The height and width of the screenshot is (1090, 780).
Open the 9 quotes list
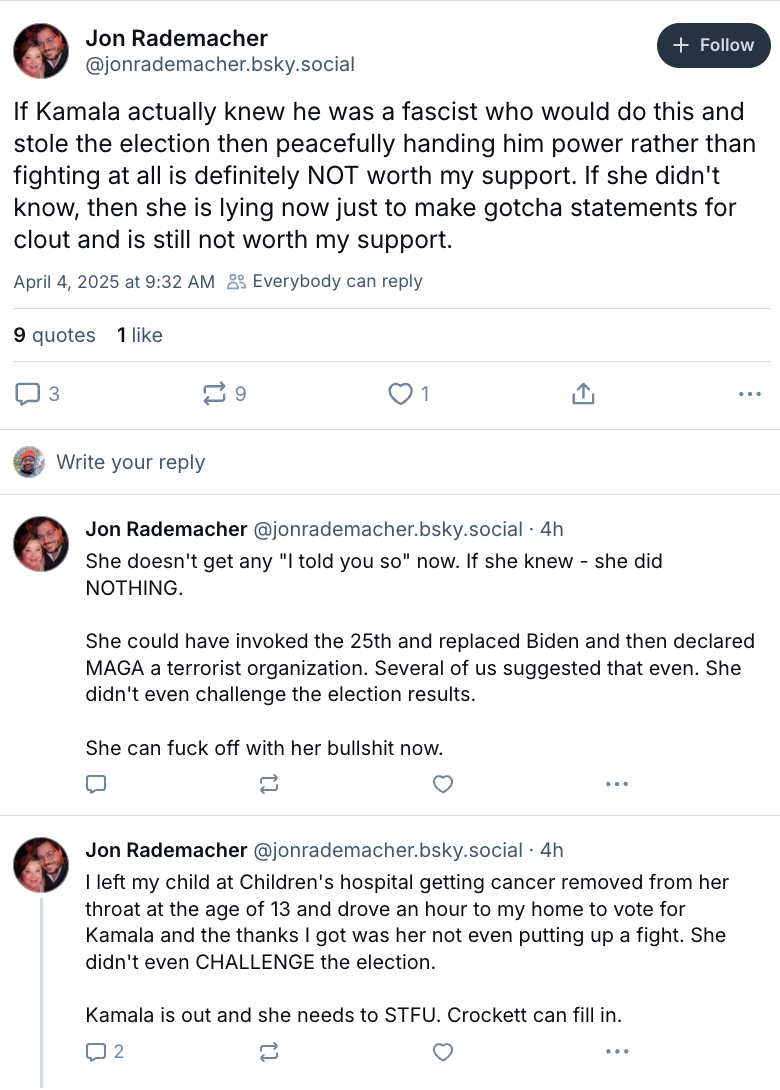pos(54,335)
